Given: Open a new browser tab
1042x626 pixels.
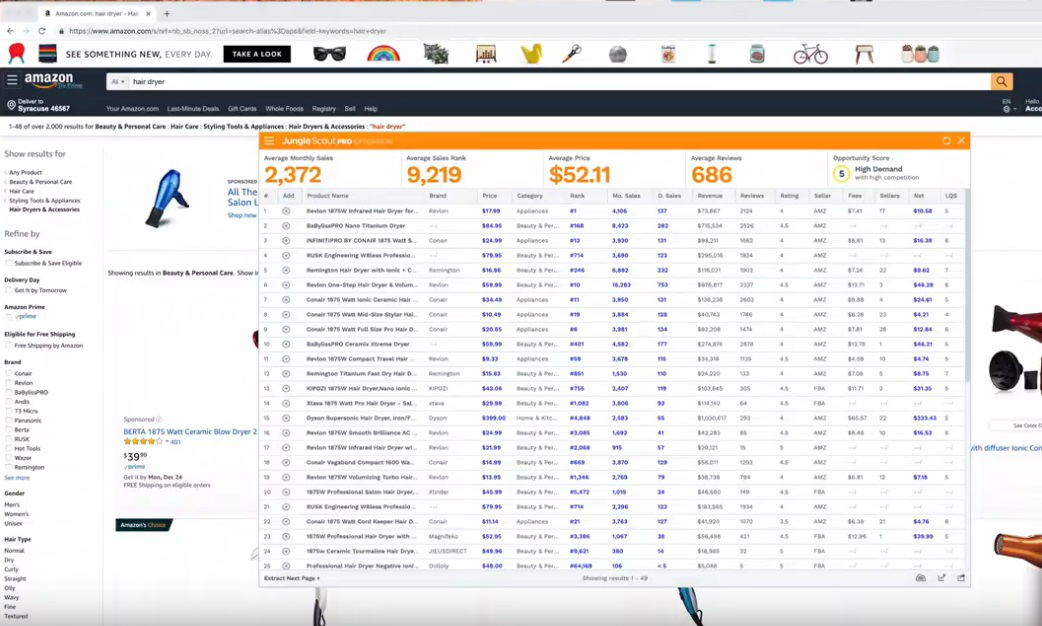Looking at the screenshot, I should (167, 13).
